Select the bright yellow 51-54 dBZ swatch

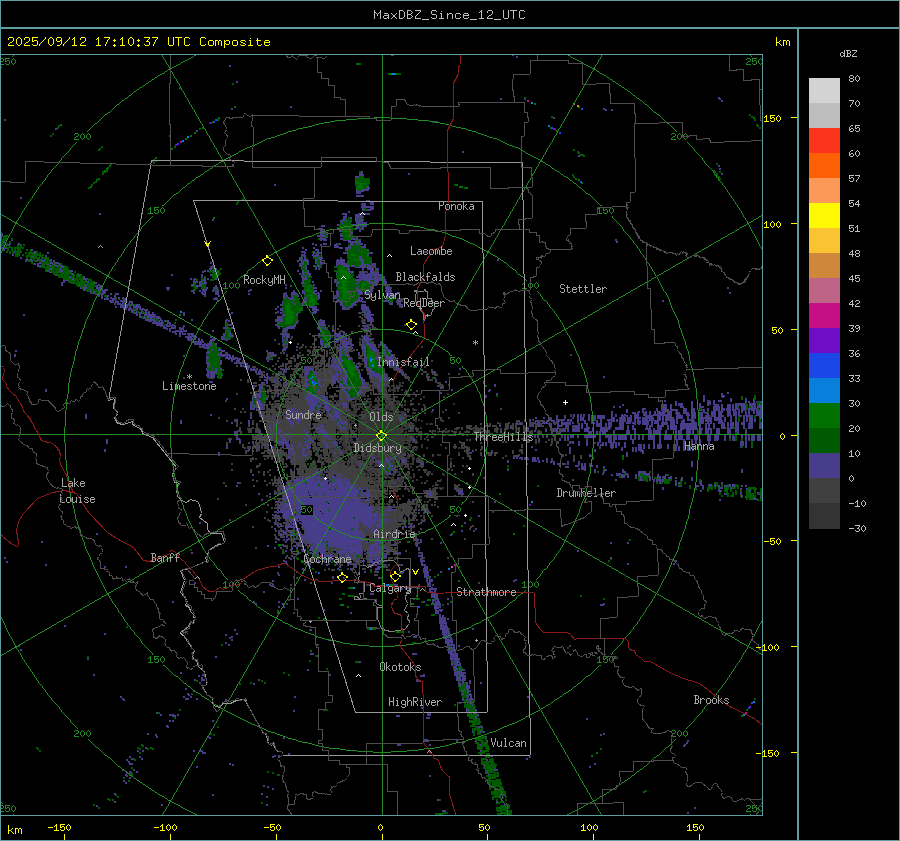824,215
